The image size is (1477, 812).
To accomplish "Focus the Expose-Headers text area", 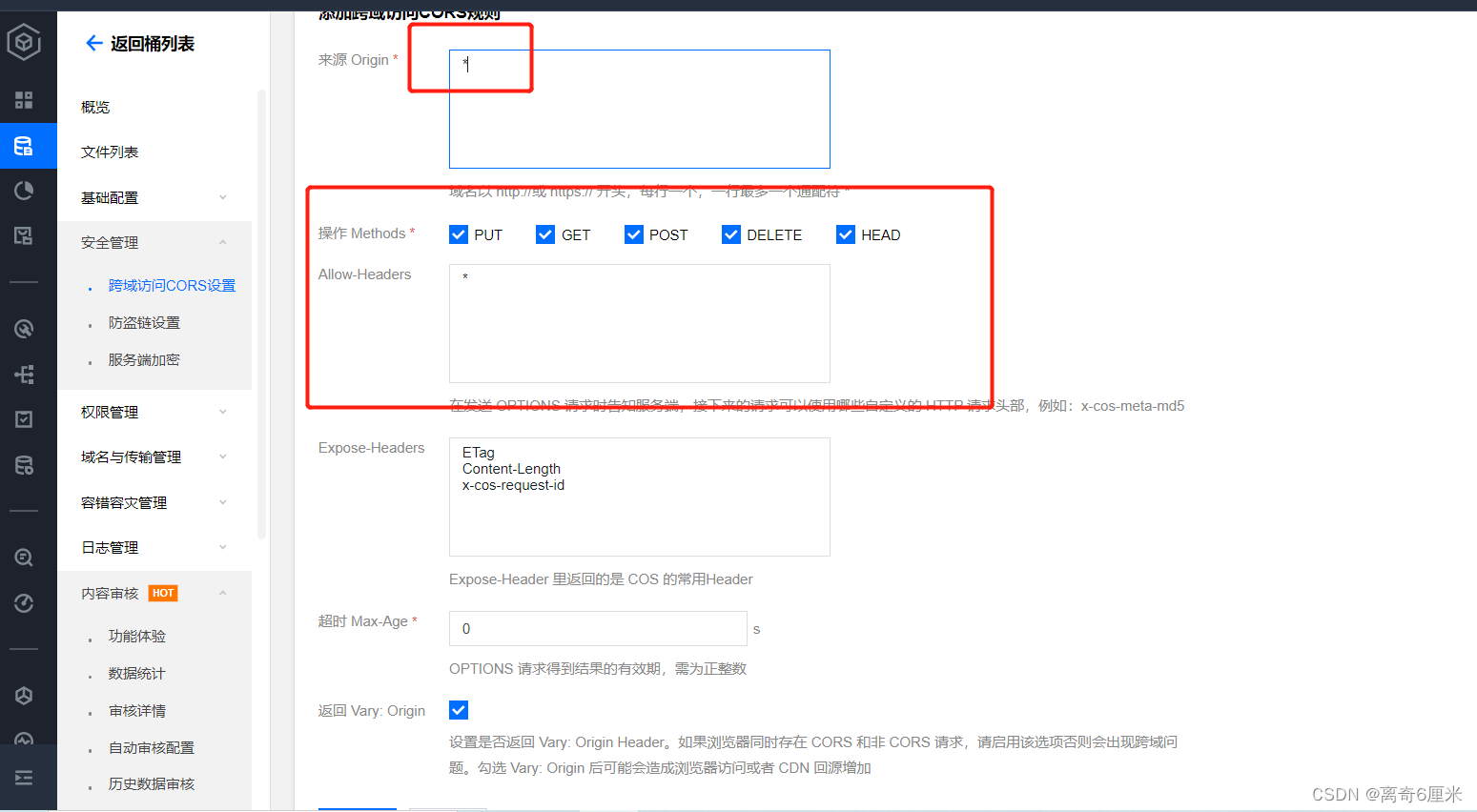I will tap(640, 497).
